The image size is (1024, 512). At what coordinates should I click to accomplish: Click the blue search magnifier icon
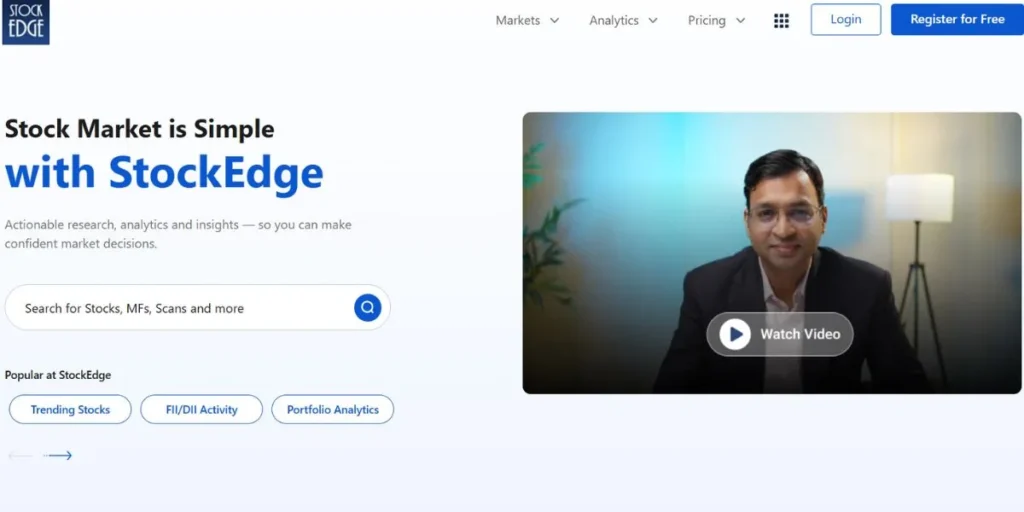click(368, 308)
